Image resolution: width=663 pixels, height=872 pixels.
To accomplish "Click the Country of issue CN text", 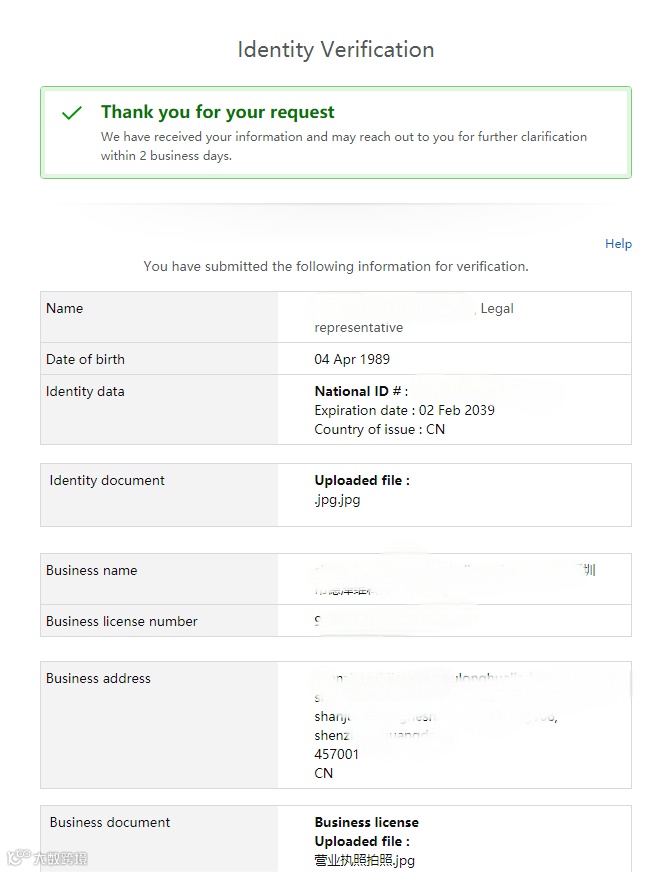I will coord(379,429).
